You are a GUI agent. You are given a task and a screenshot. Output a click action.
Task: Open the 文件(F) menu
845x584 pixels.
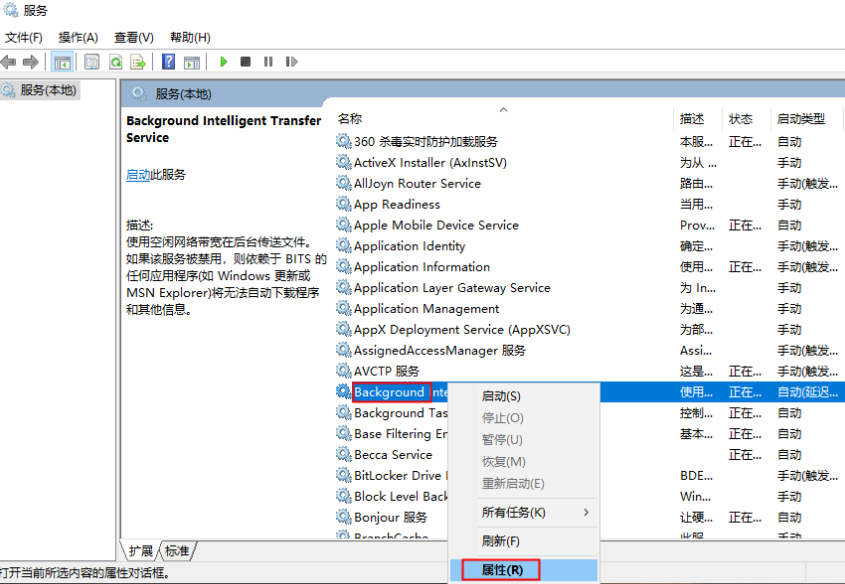tap(23, 37)
